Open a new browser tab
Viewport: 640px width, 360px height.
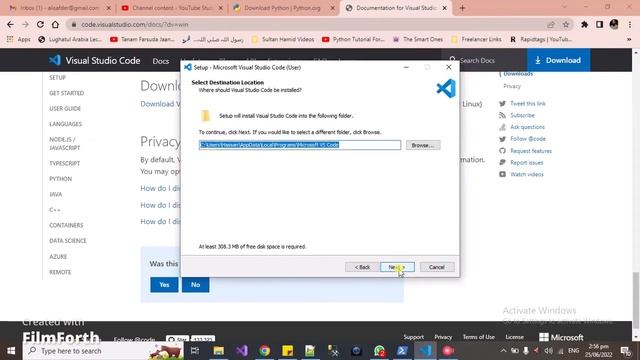point(462,8)
